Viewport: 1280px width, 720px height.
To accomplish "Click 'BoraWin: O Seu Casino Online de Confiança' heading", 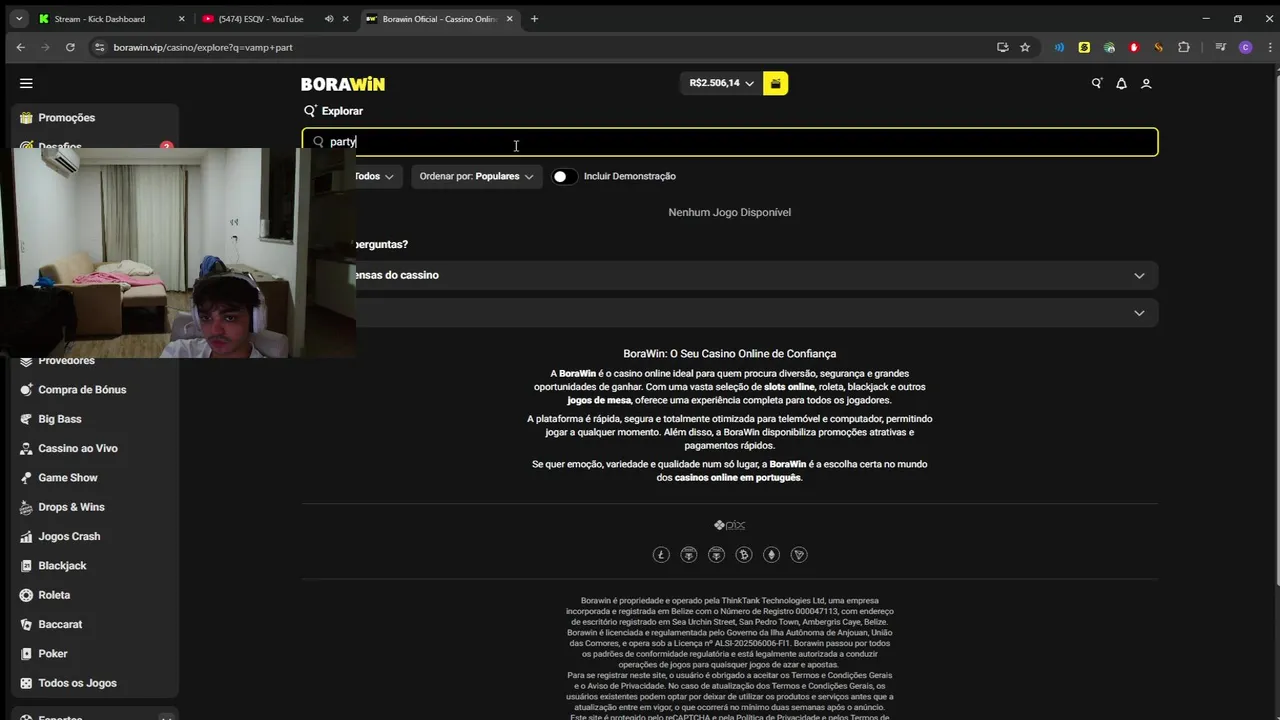I will click(730, 354).
